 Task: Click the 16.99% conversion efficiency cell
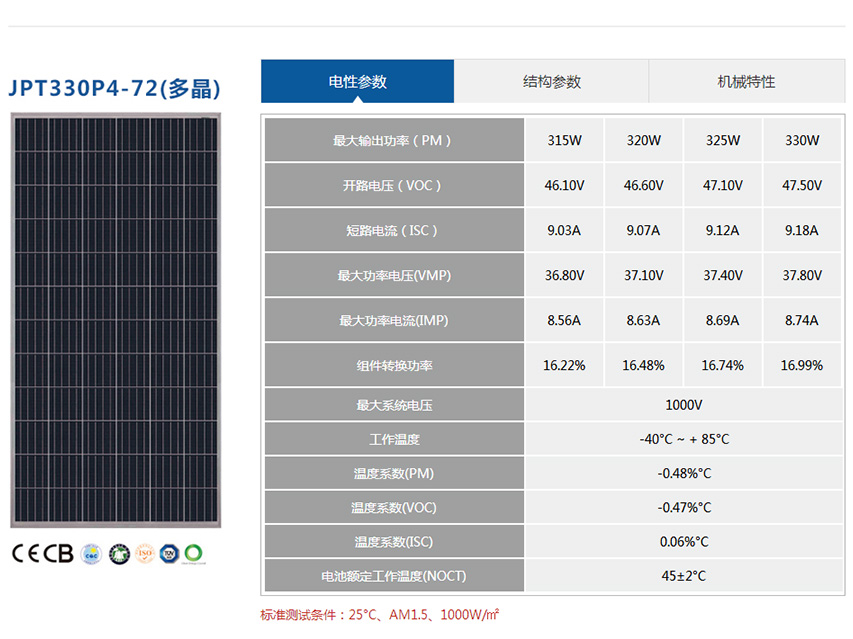point(801,366)
